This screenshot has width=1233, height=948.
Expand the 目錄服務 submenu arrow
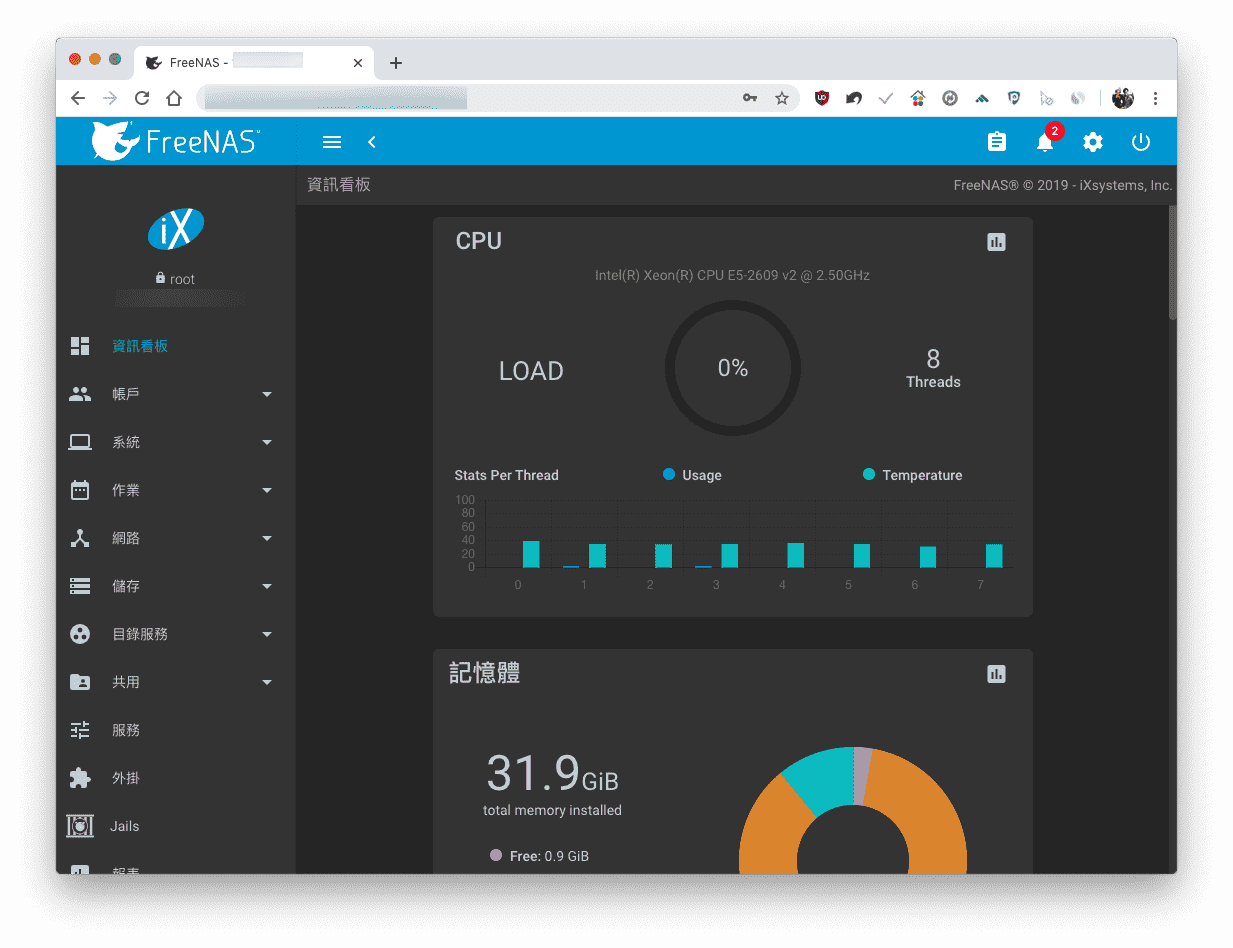[267, 634]
